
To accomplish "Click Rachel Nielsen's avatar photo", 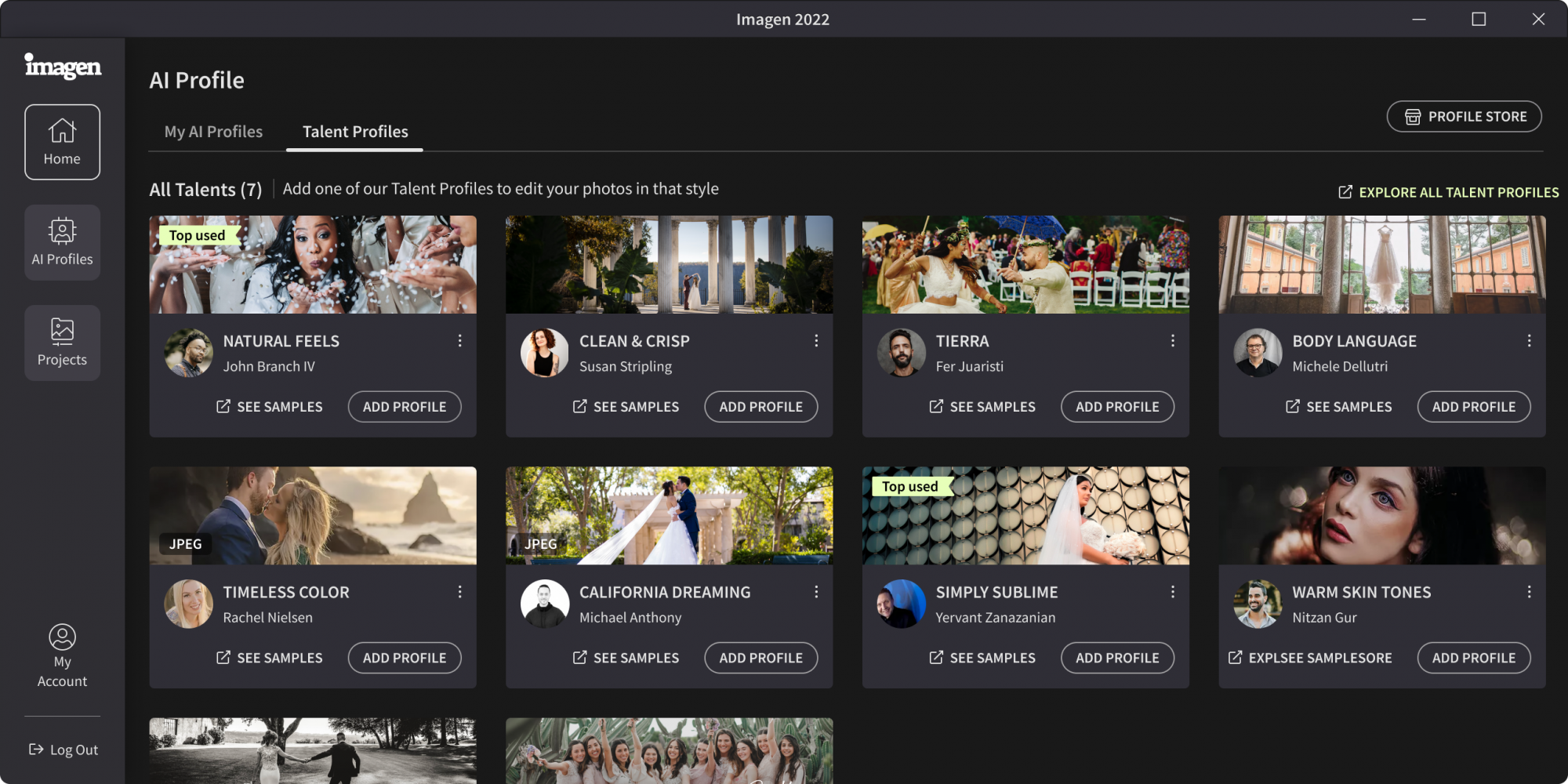I will point(188,603).
